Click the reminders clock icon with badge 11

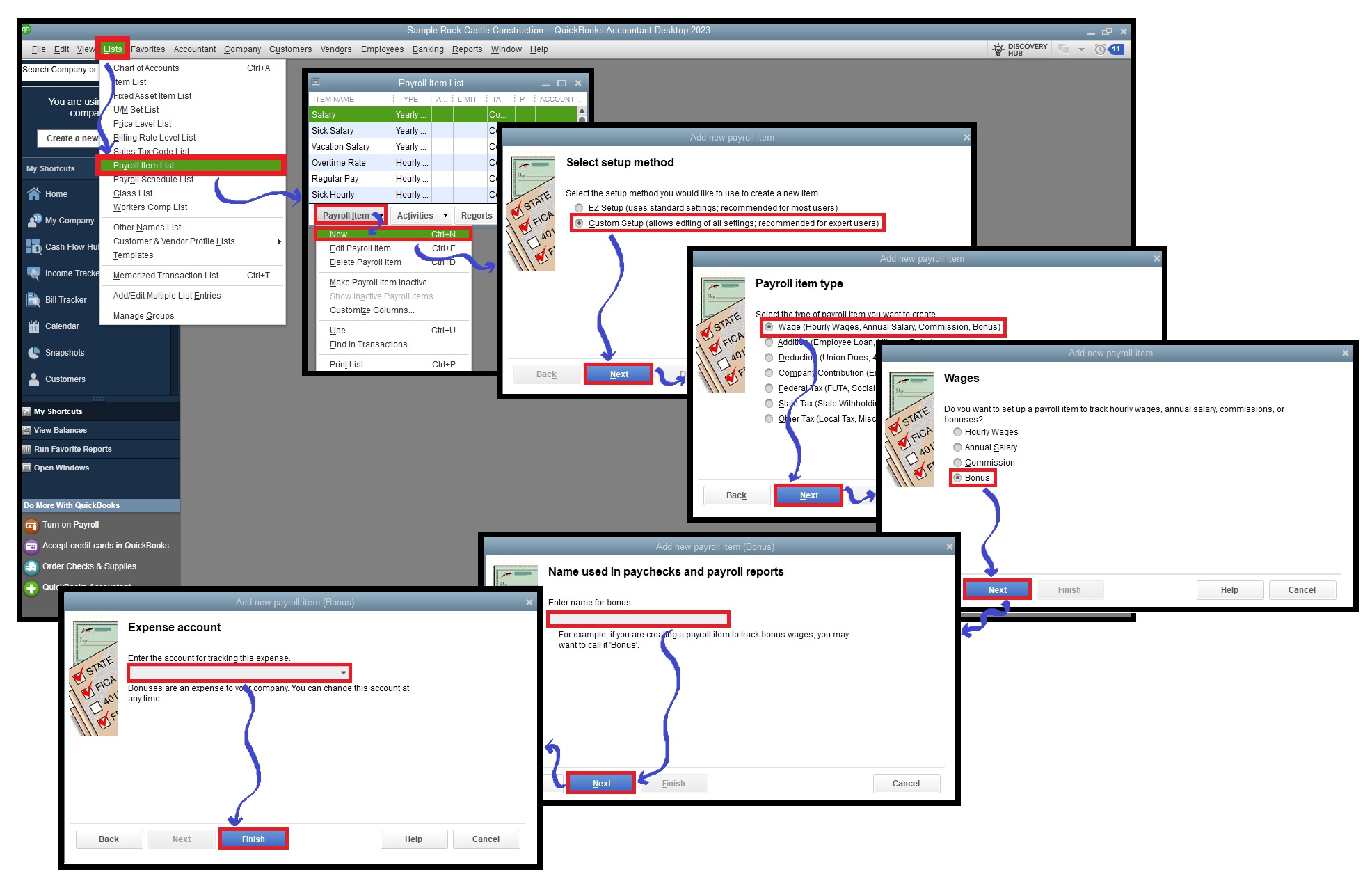pos(1101,49)
